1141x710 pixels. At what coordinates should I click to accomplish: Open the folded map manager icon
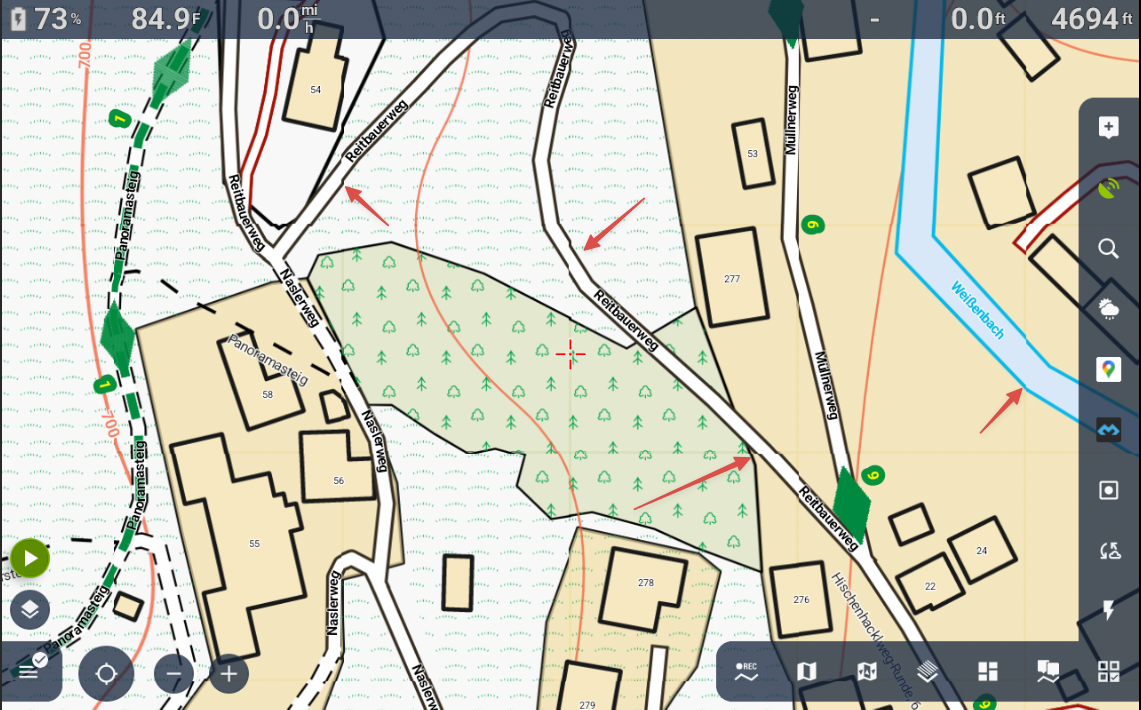point(807,672)
